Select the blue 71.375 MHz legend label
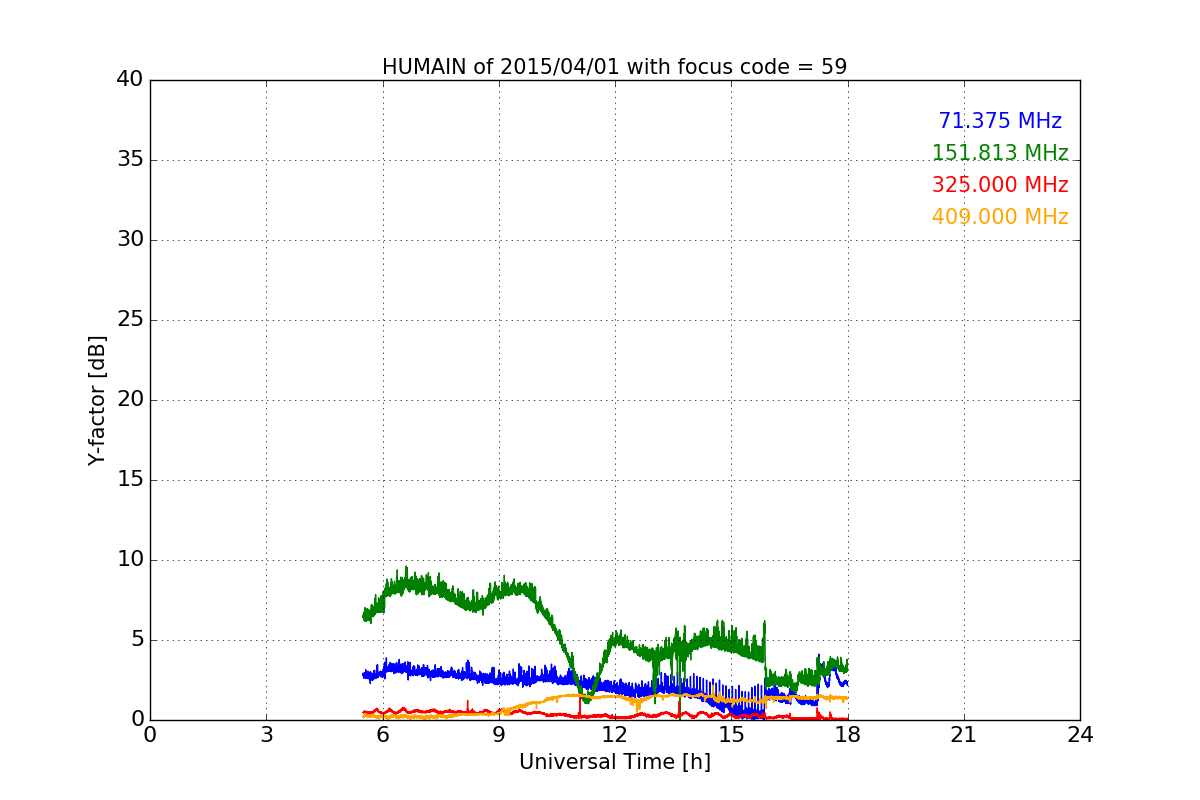This screenshot has width=1200, height=800. click(x=1000, y=121)
